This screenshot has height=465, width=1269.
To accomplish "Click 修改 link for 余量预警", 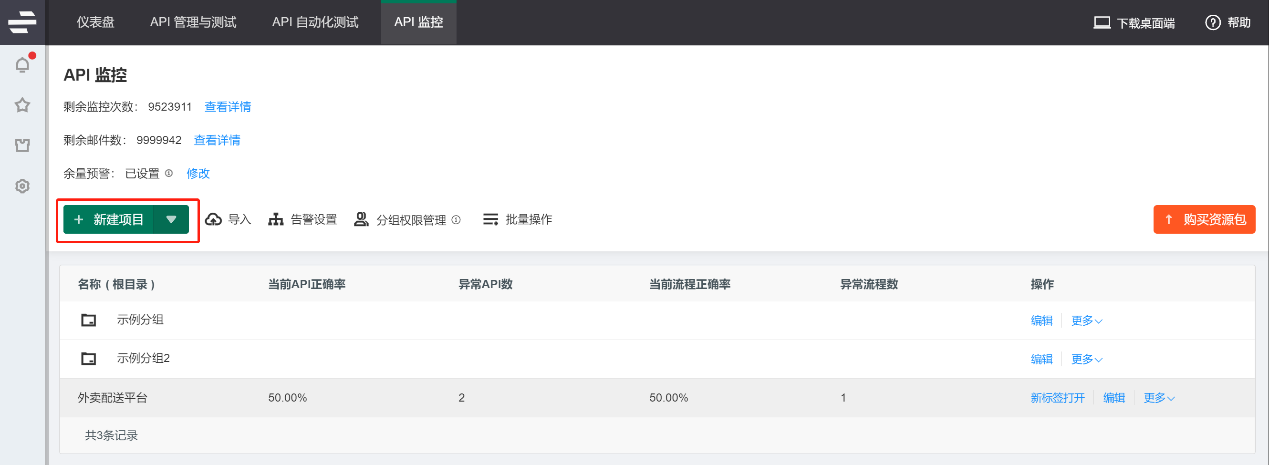I will click(x=198, y=173).
